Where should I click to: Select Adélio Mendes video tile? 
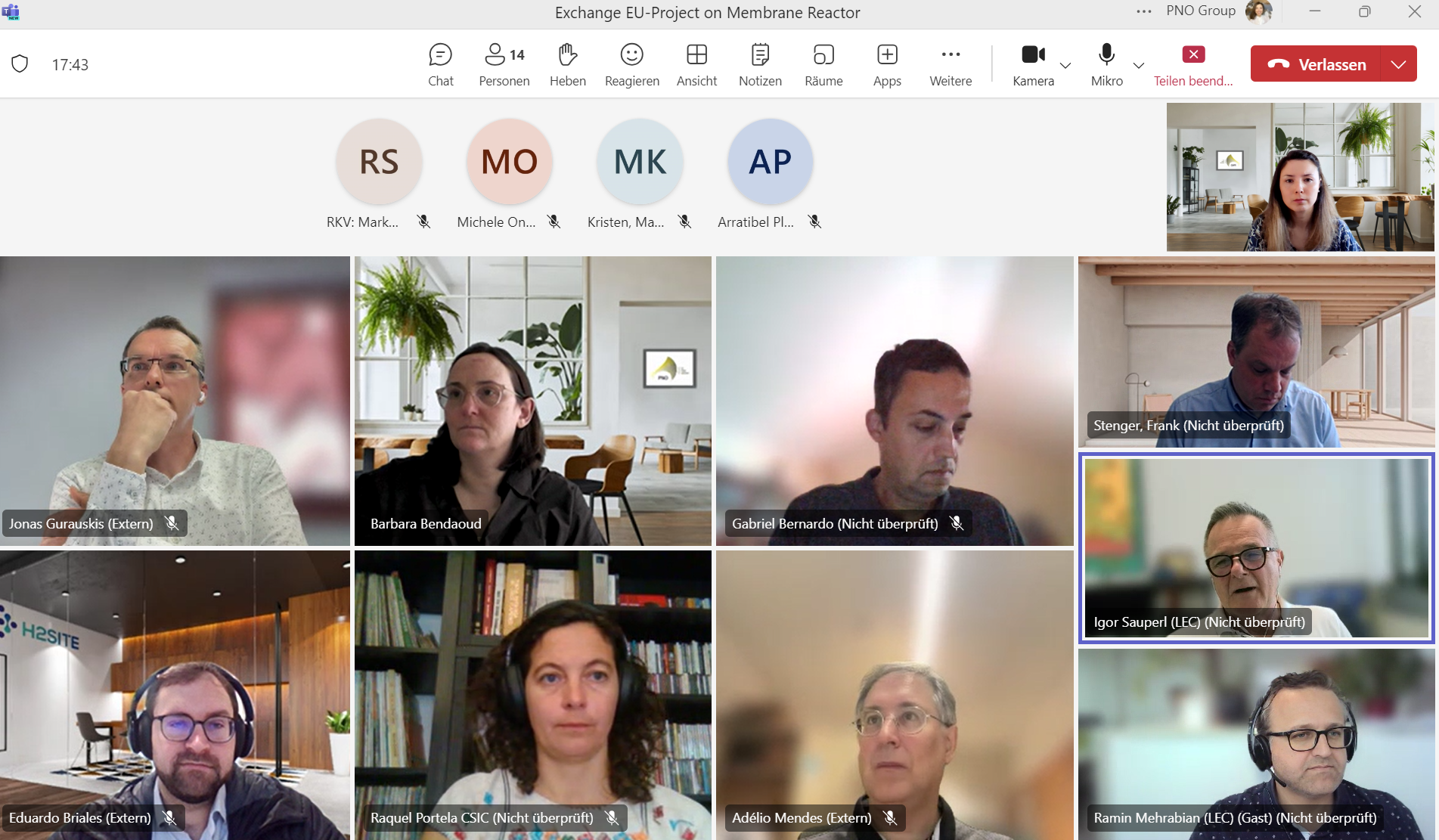[x=895, y=695]
